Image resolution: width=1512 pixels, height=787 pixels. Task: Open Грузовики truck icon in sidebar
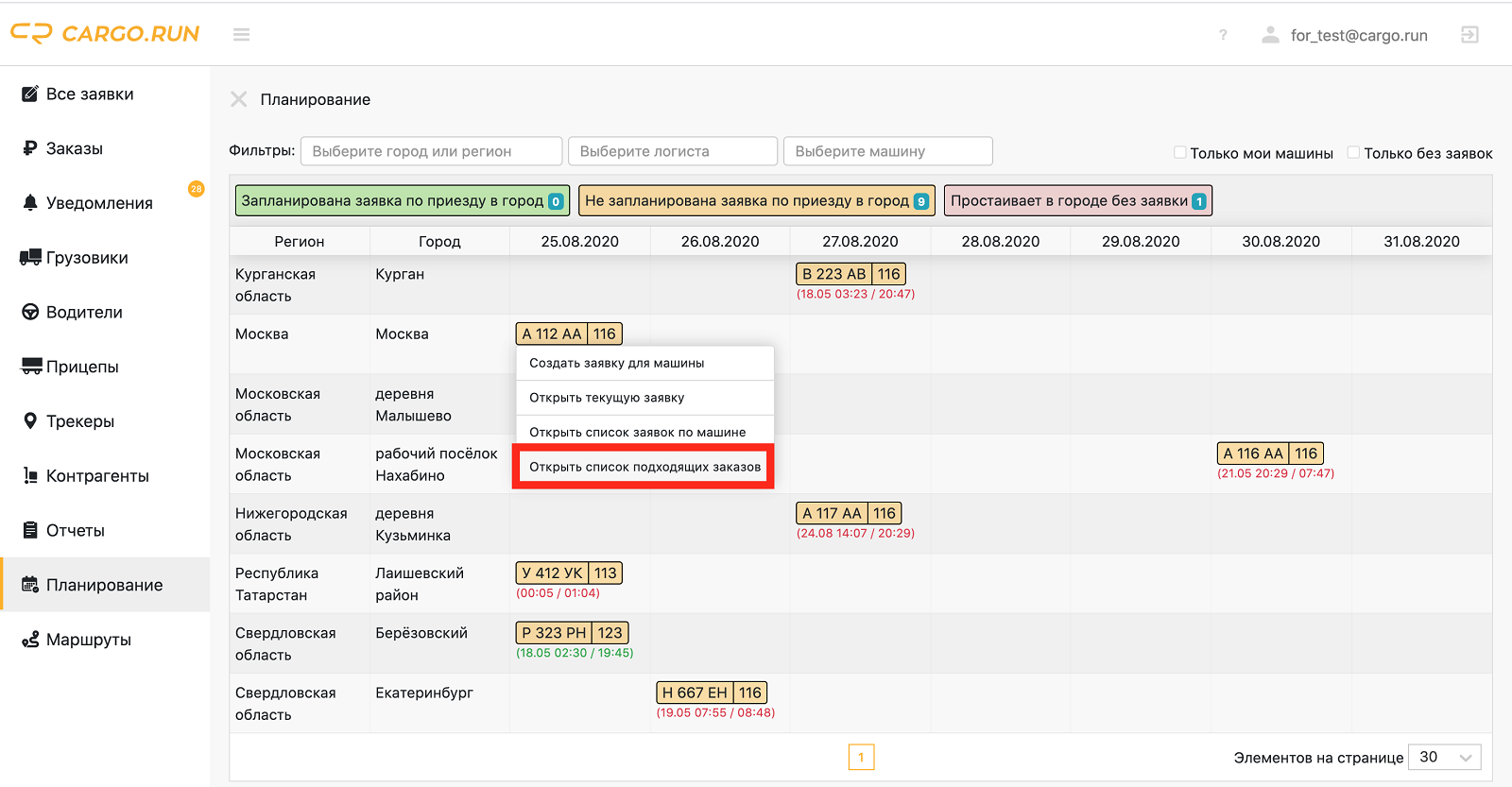coord(30,257)
